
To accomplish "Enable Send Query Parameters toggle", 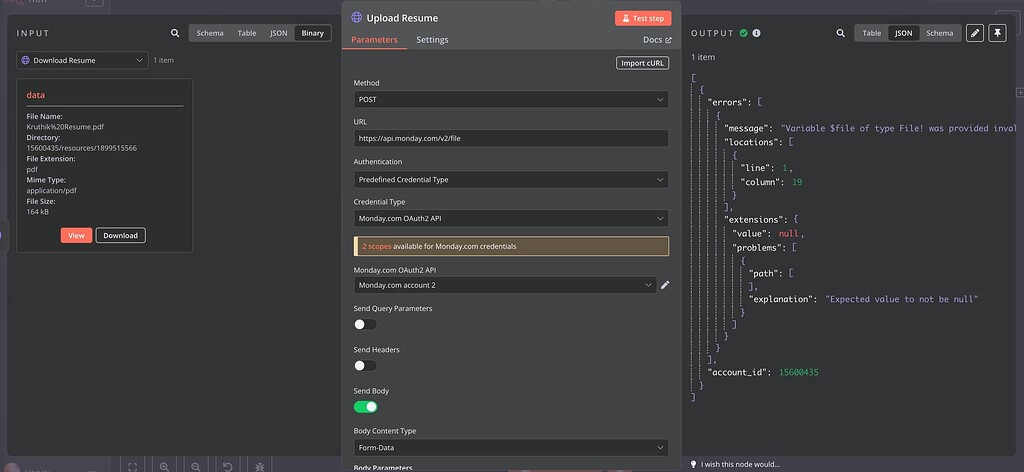I will pyautogui.click(x=365, y=324).
